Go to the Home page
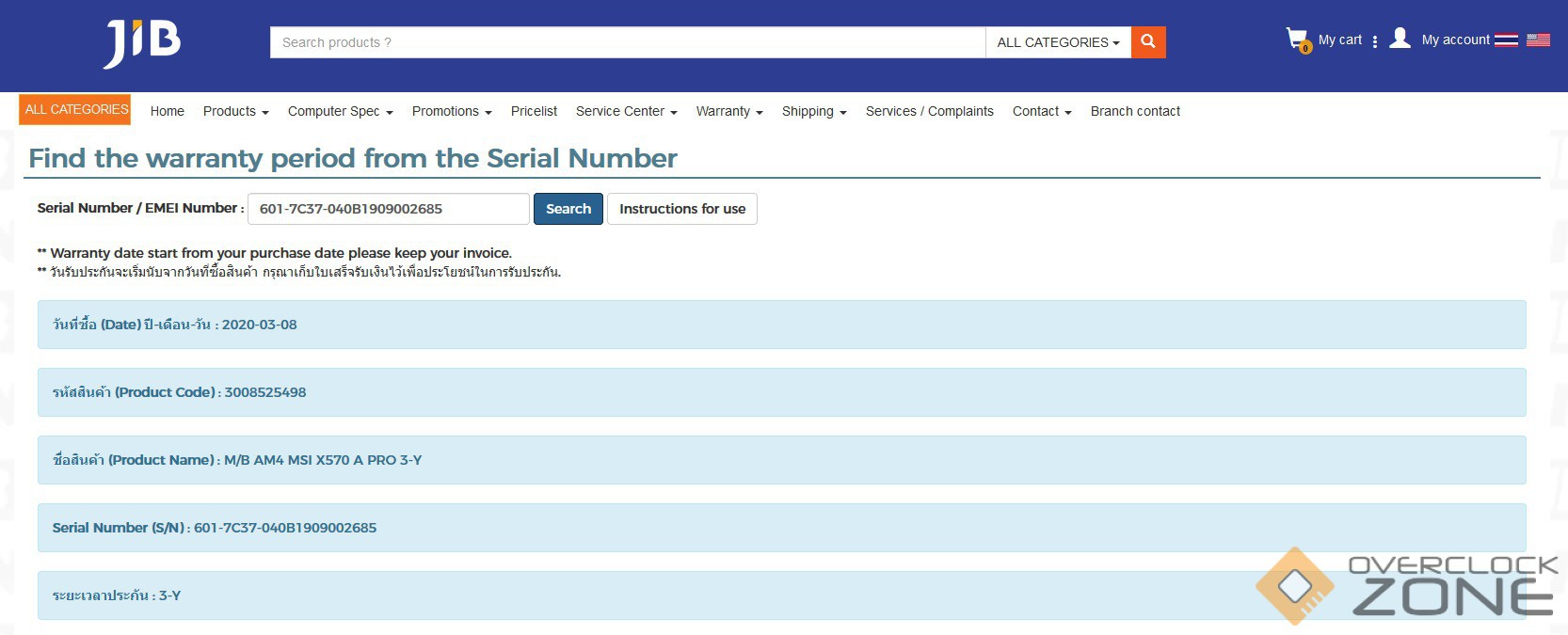 pos(168,111)
